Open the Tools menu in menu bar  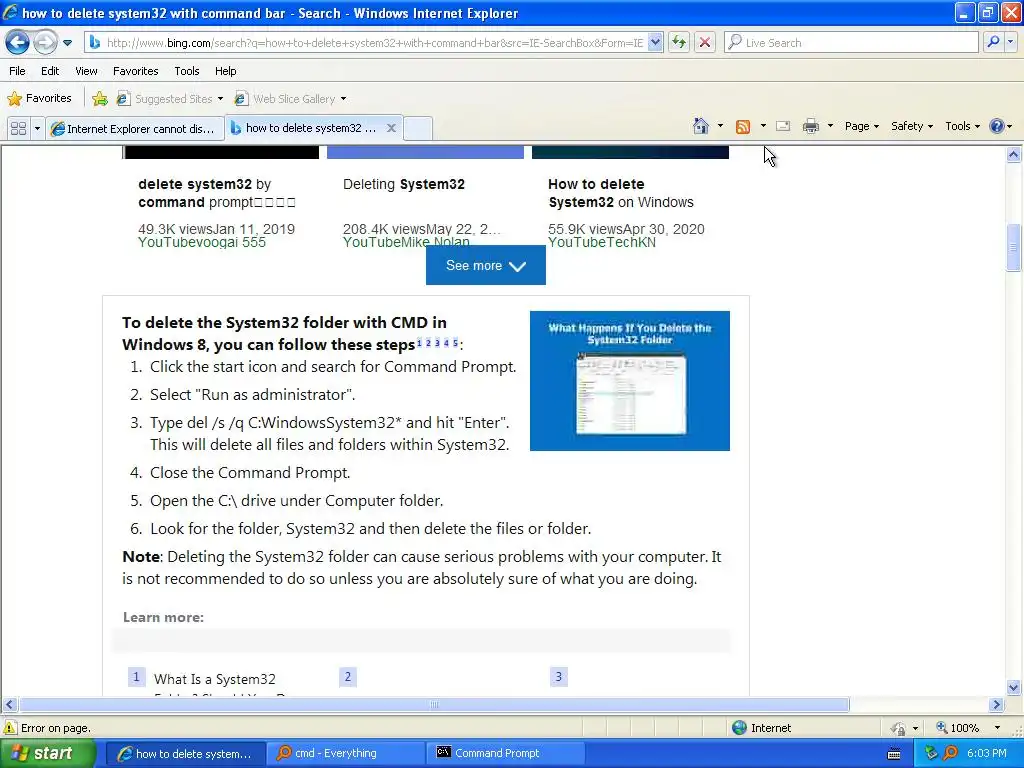[x=187, y=71]
